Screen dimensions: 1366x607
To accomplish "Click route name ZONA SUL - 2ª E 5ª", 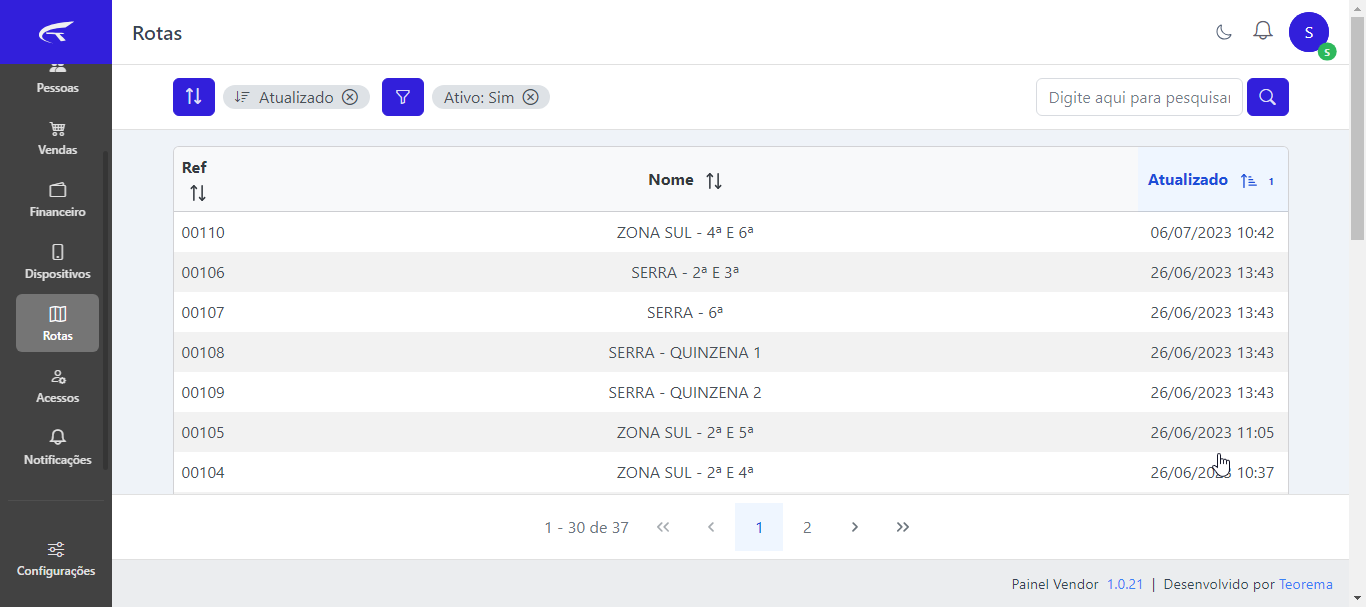I will click(x=685, y=433).
